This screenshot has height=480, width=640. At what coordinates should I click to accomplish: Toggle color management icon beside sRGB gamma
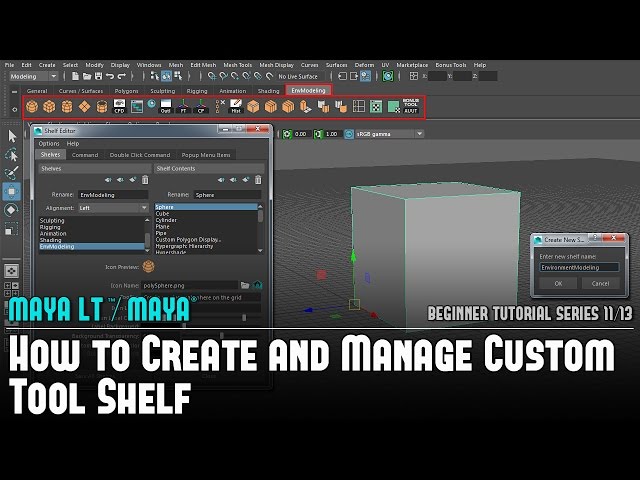(349, 134)
